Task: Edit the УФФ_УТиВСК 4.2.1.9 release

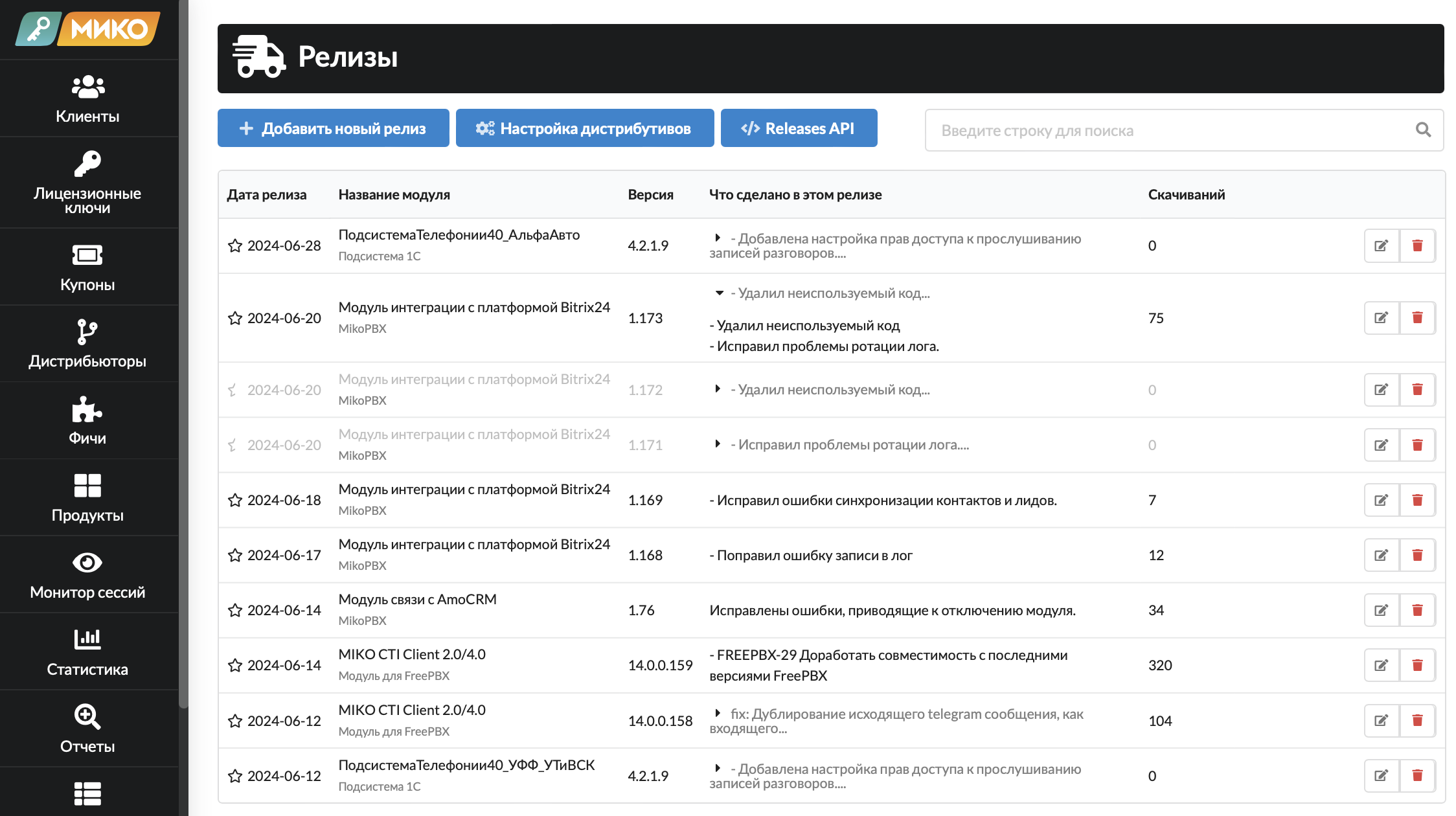Action: (x=1382, y=776)
